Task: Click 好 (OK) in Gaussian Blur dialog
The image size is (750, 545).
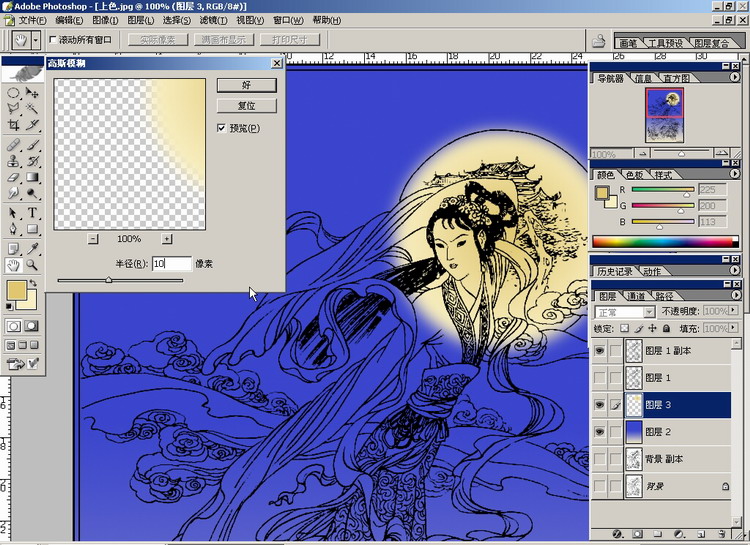Action: coord(246,85)
